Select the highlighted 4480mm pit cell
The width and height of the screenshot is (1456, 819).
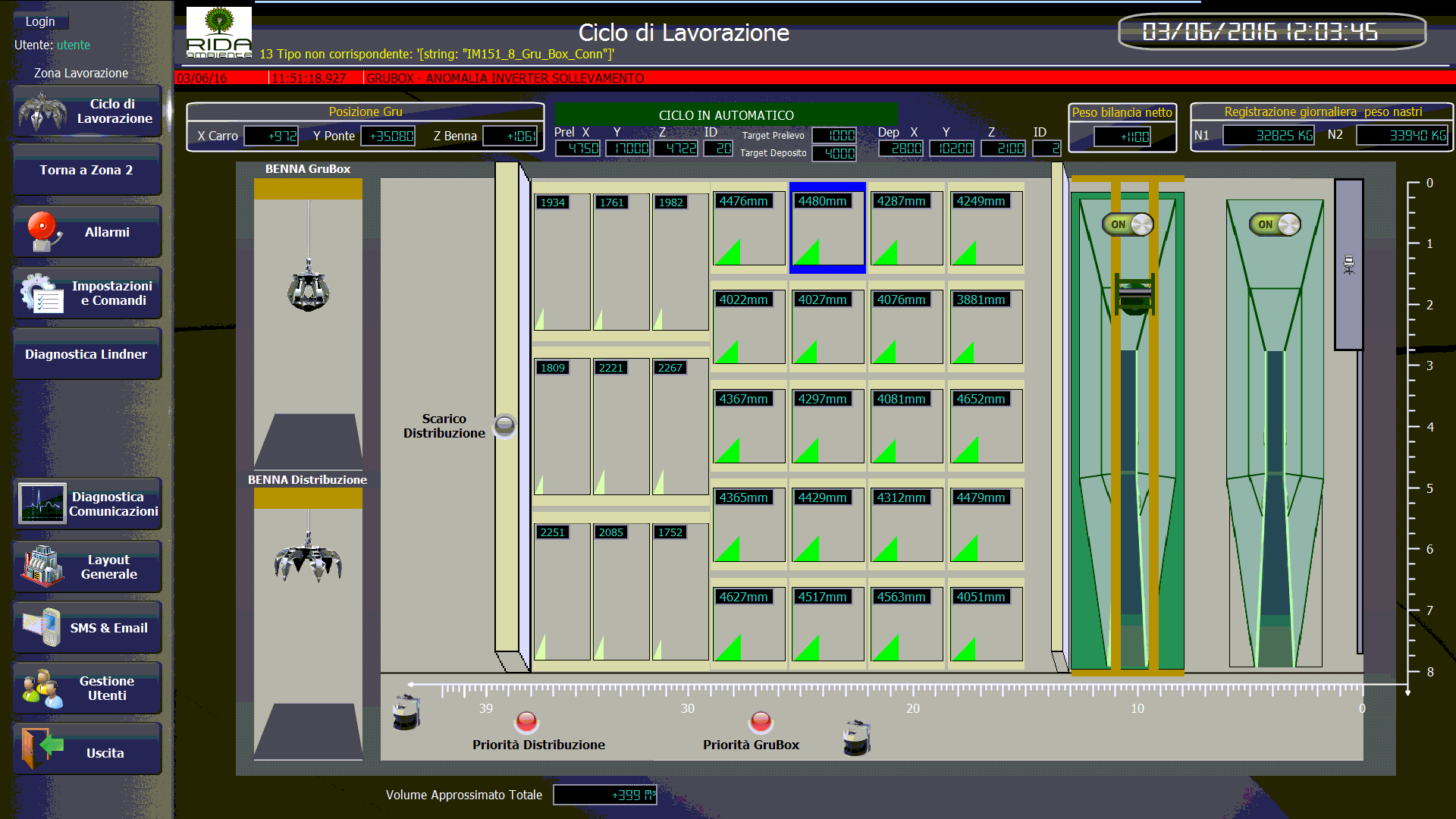[827, 227]
